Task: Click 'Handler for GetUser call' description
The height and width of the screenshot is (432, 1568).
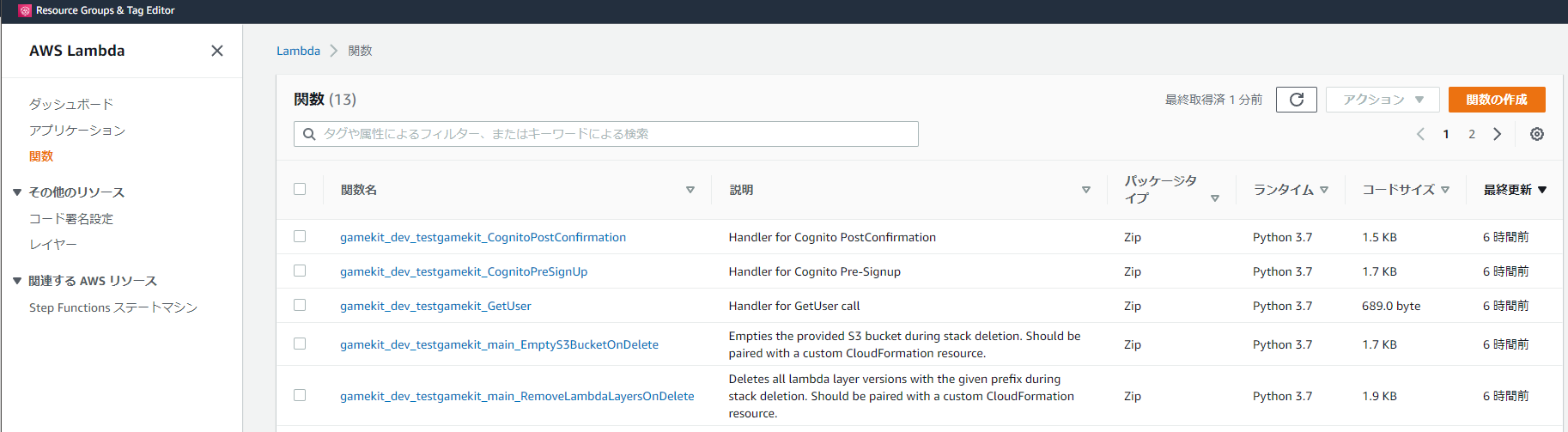Action: 794,306
